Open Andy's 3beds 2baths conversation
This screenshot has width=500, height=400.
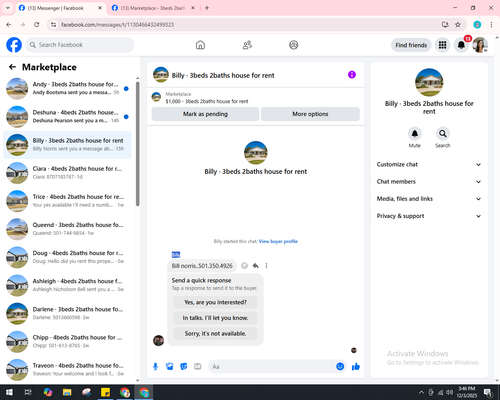coord(67,89)
